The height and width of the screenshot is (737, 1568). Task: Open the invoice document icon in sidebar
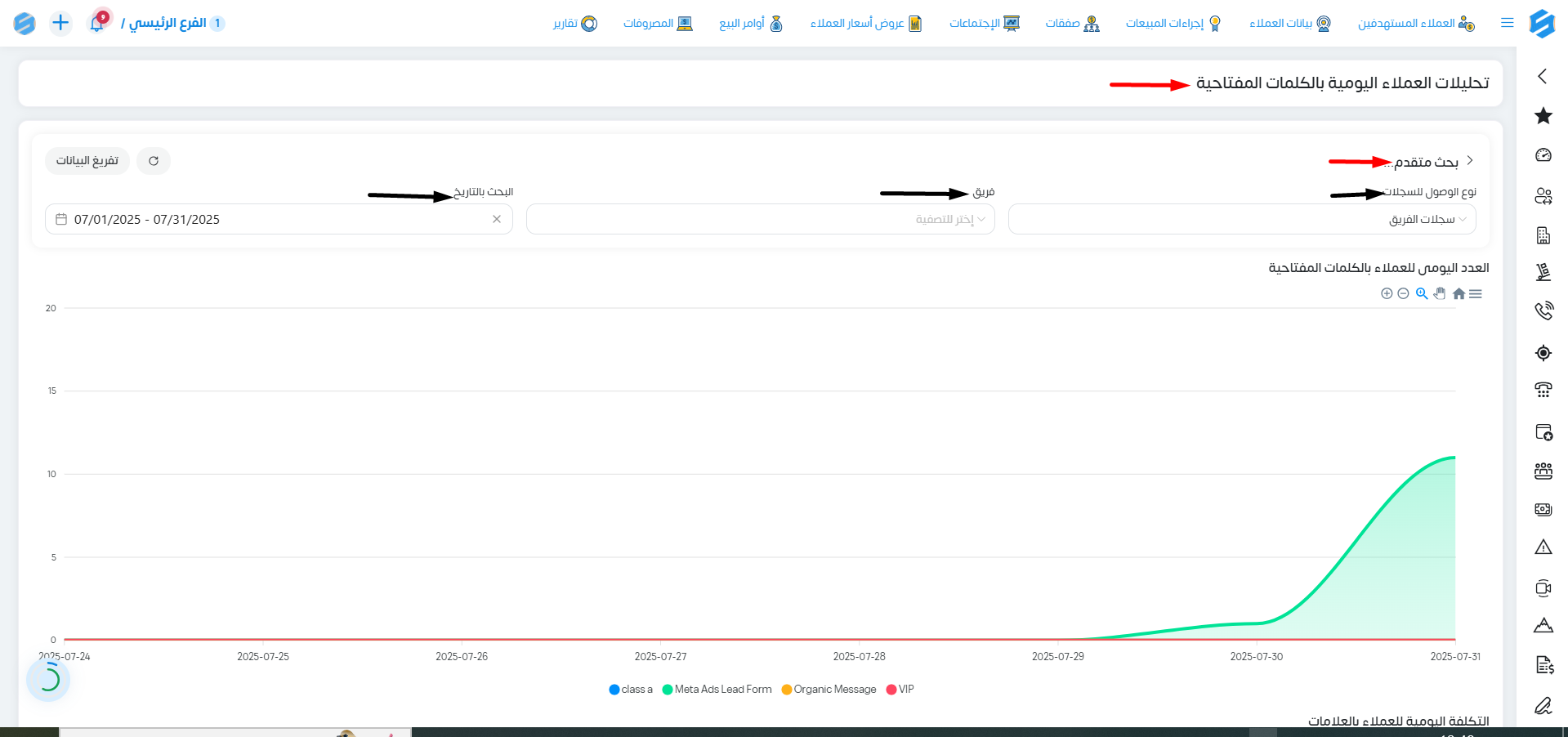1543,665
